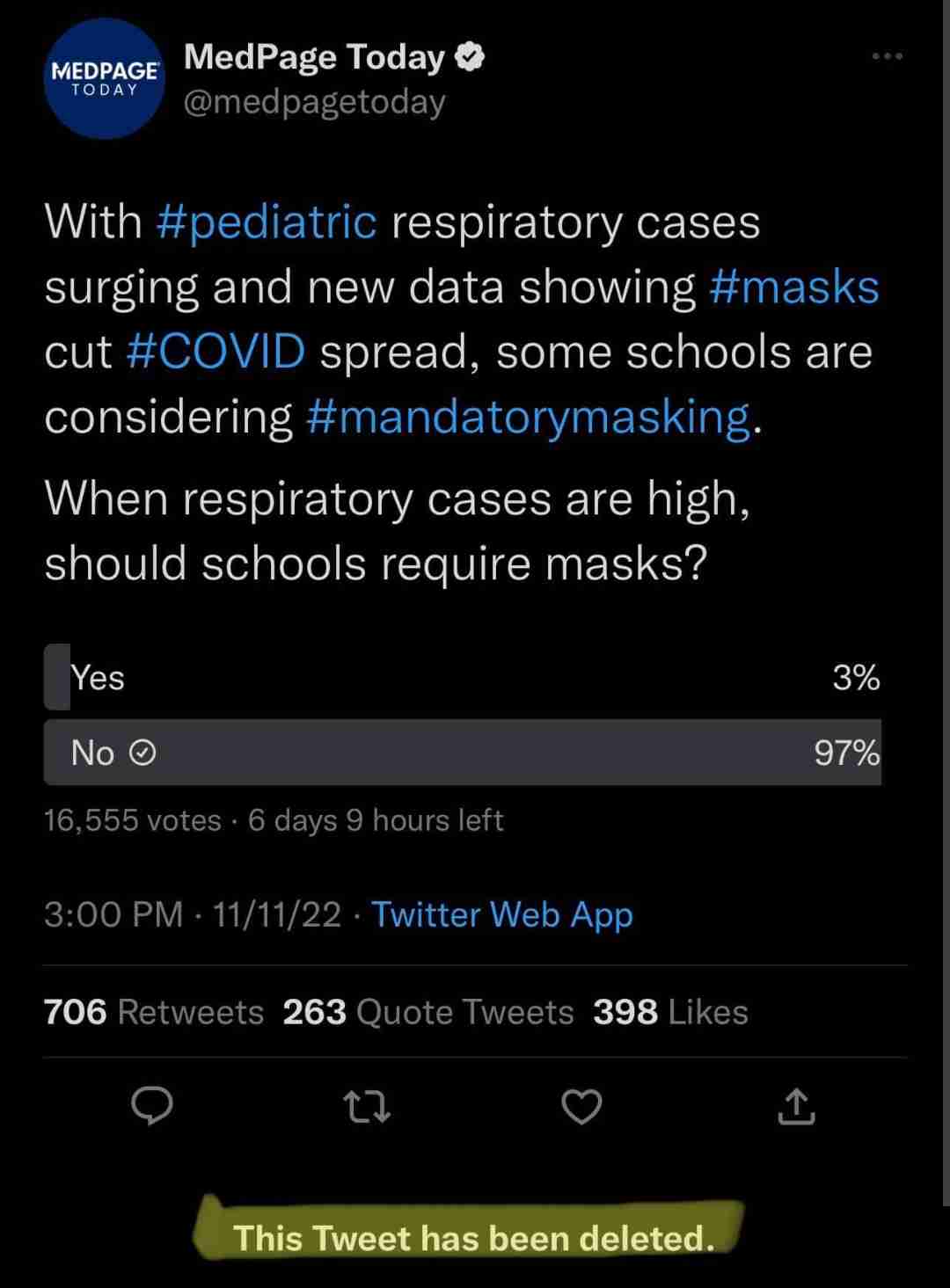Click the Twitter Web App source link
The height and width of the screenshot is (1288, 950).
click(502, 914)
